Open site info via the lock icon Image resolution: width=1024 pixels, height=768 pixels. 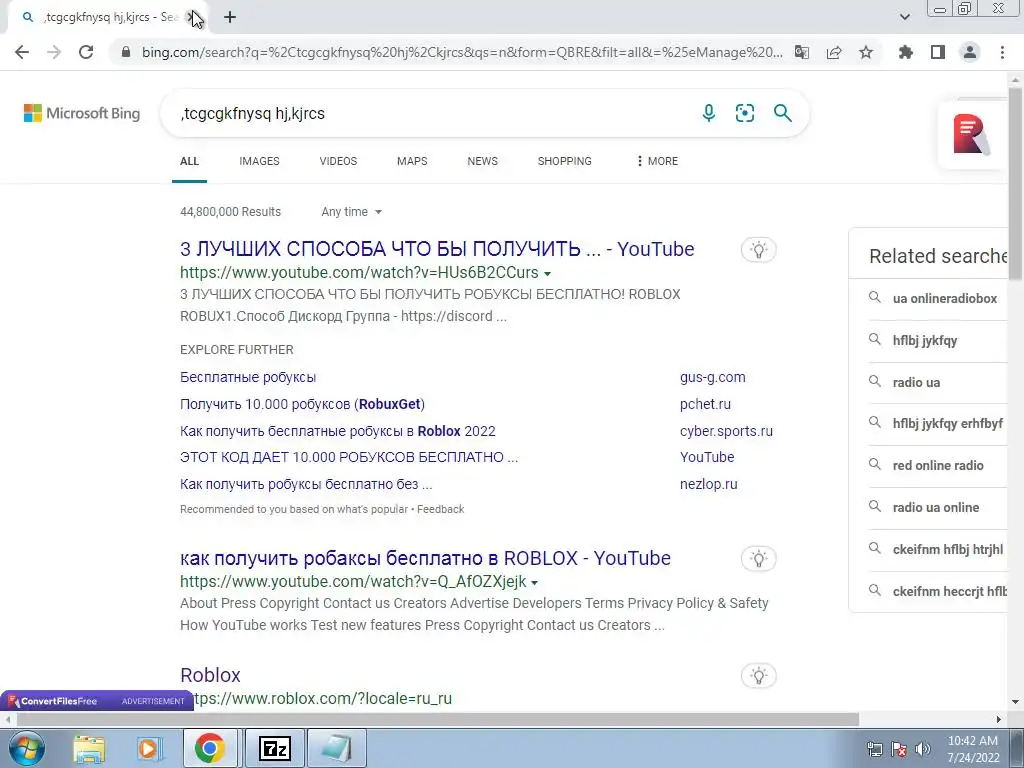coord(126,52)
